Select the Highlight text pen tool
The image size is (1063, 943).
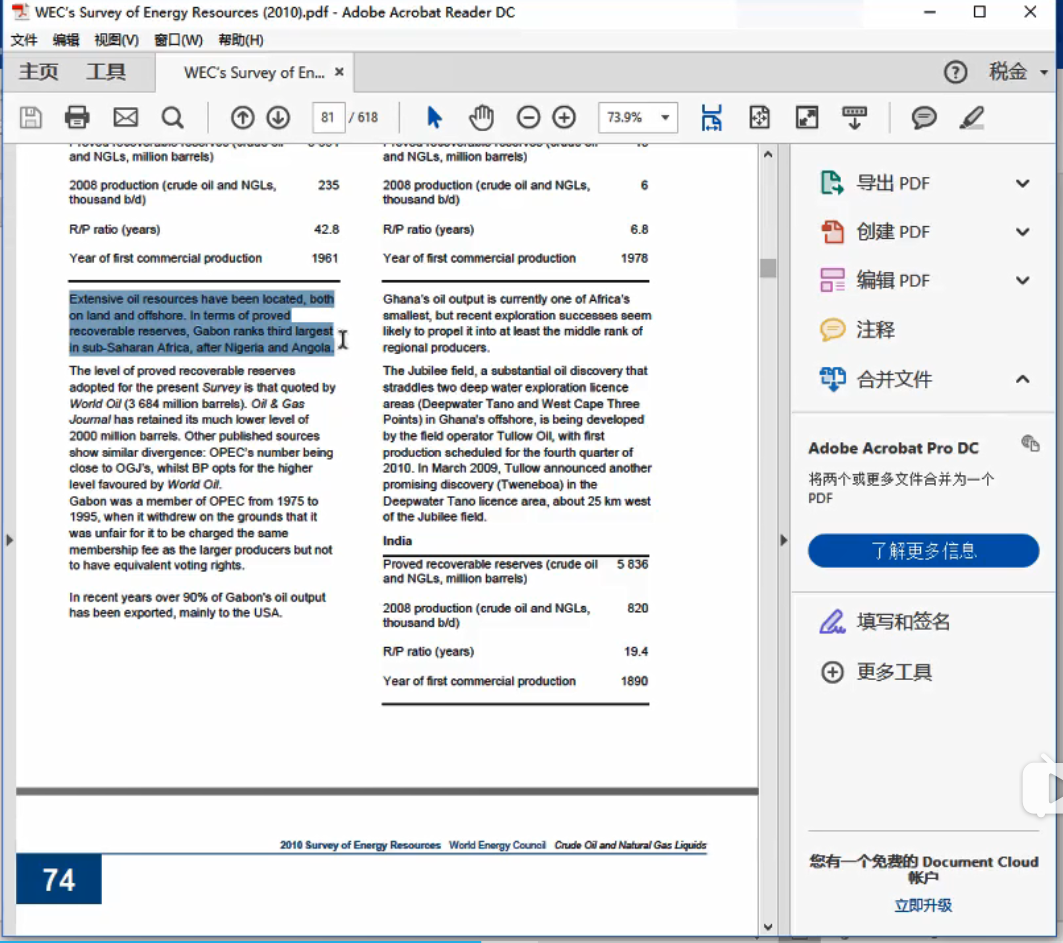pyautogui.click(x=971, y=118)
